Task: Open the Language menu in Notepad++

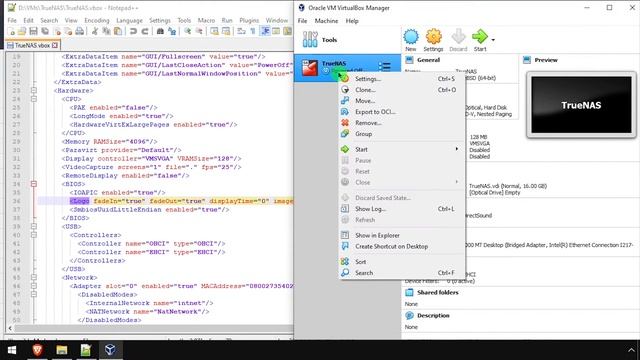Action: [129, 20]
